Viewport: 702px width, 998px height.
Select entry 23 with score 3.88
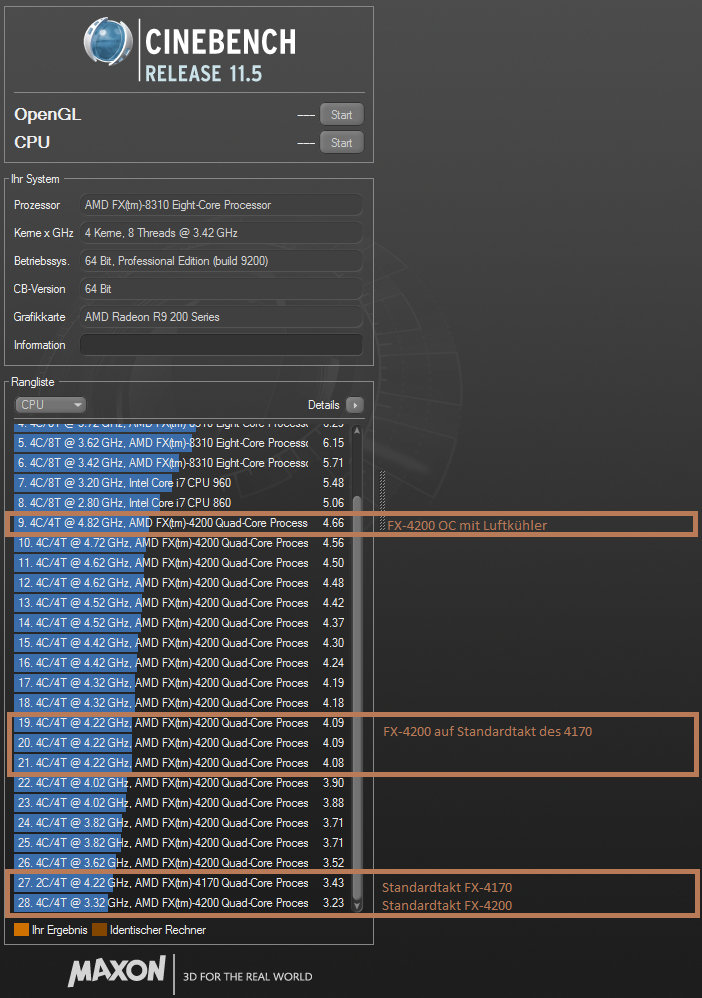[x=181, y=803]
